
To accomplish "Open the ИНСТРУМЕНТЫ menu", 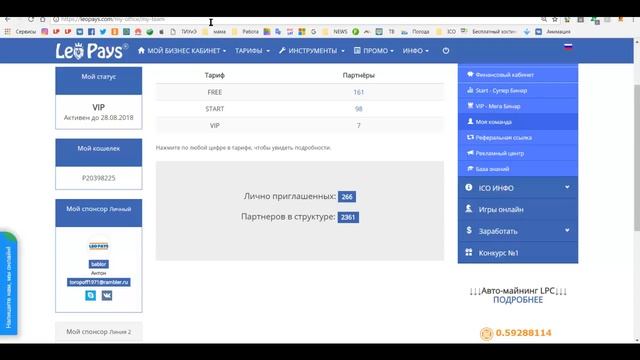I will pos(312,51).
